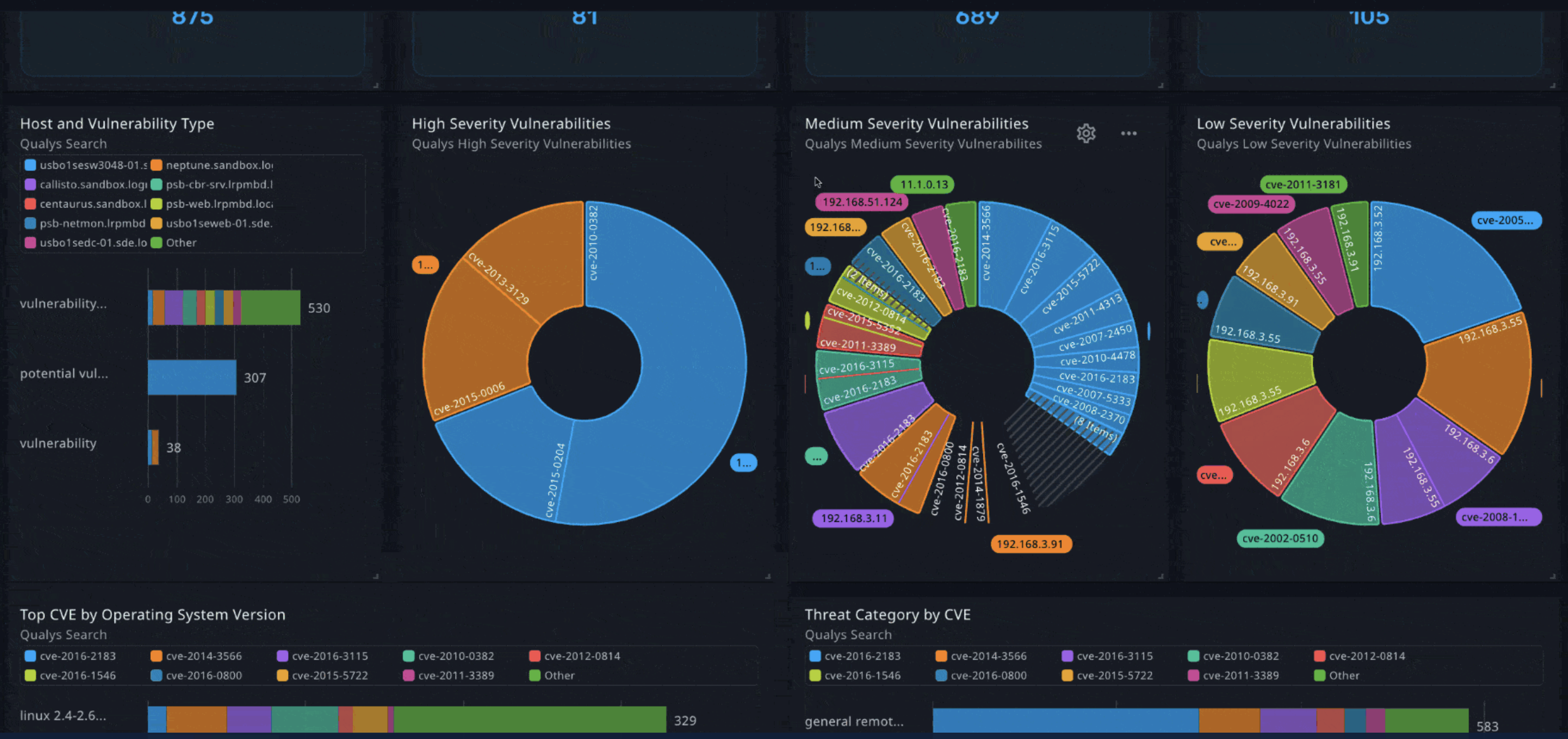Toggle cve-2014-3566 legend in Top CVE chart
Viewport: 1568px width, 739px height.
pyautogui.click(x=196, y=656)
